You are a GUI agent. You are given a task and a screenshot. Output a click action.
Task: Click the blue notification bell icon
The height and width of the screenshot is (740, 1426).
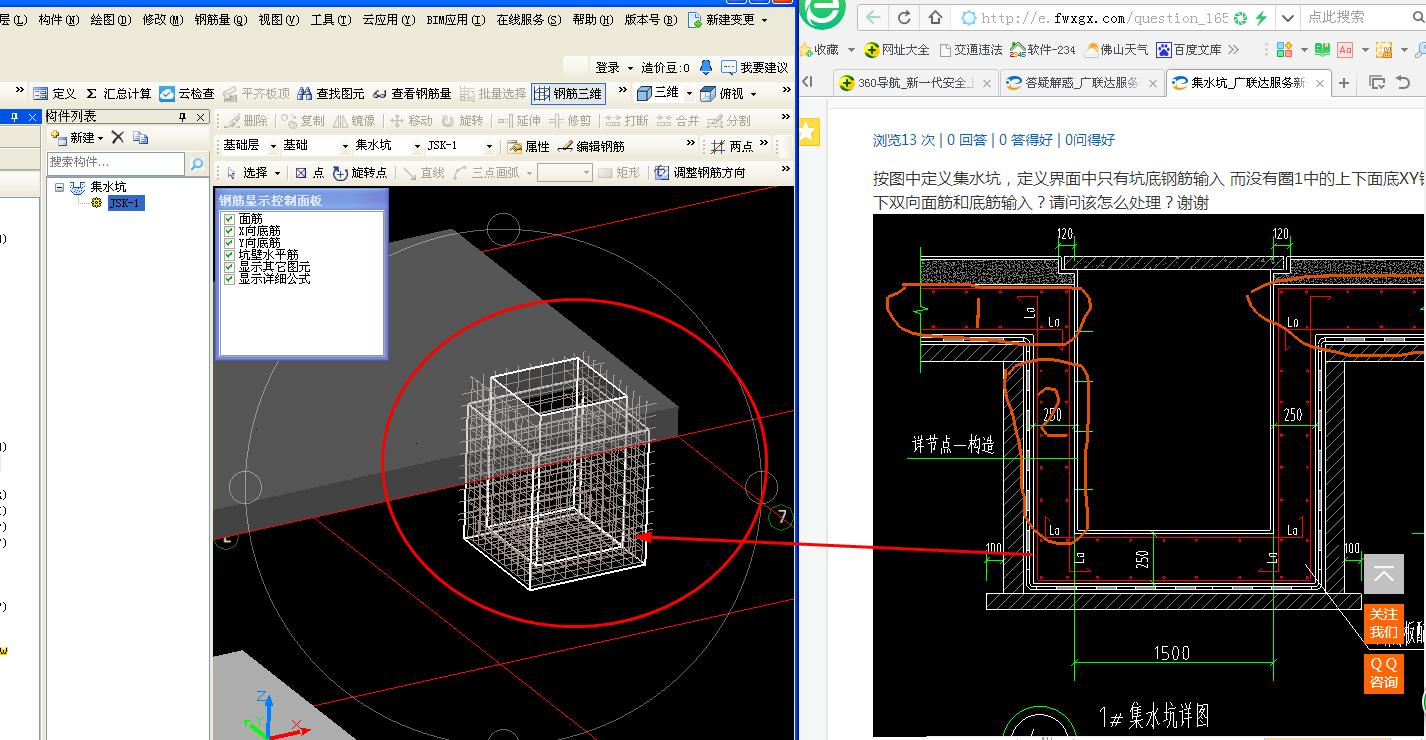click(x=706, y=67)
